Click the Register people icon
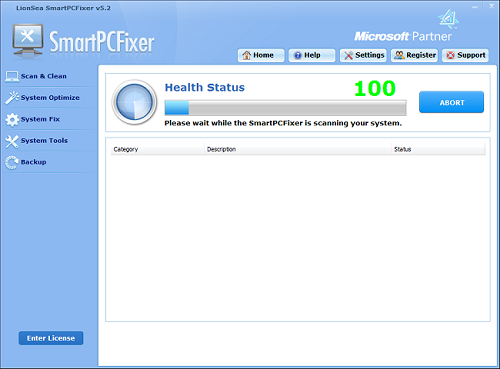Screen dimensions: 500x369 (399, 55)
